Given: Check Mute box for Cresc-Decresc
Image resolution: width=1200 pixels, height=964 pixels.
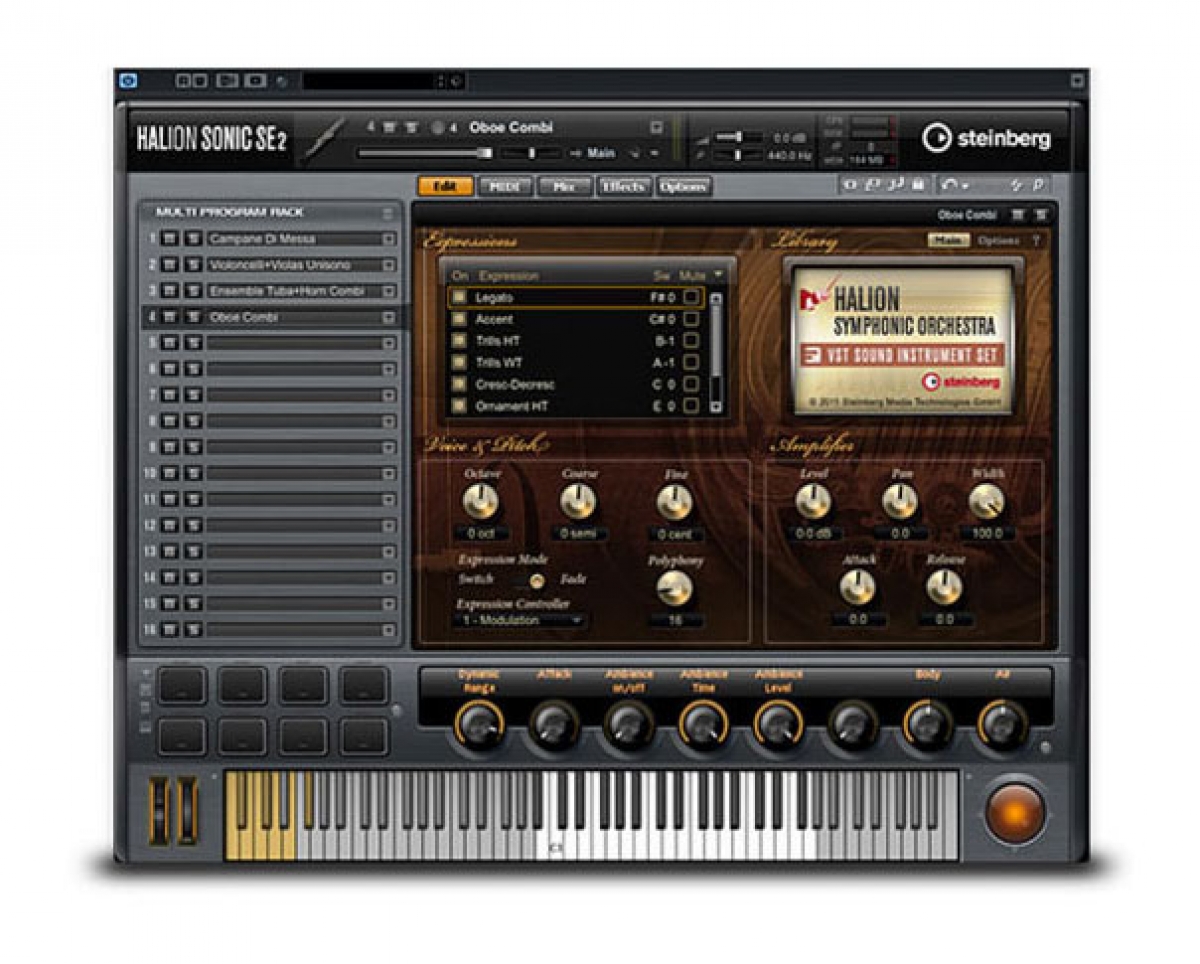Looking at the screenshot, I should pyautogui.click(x=690, y=384).
